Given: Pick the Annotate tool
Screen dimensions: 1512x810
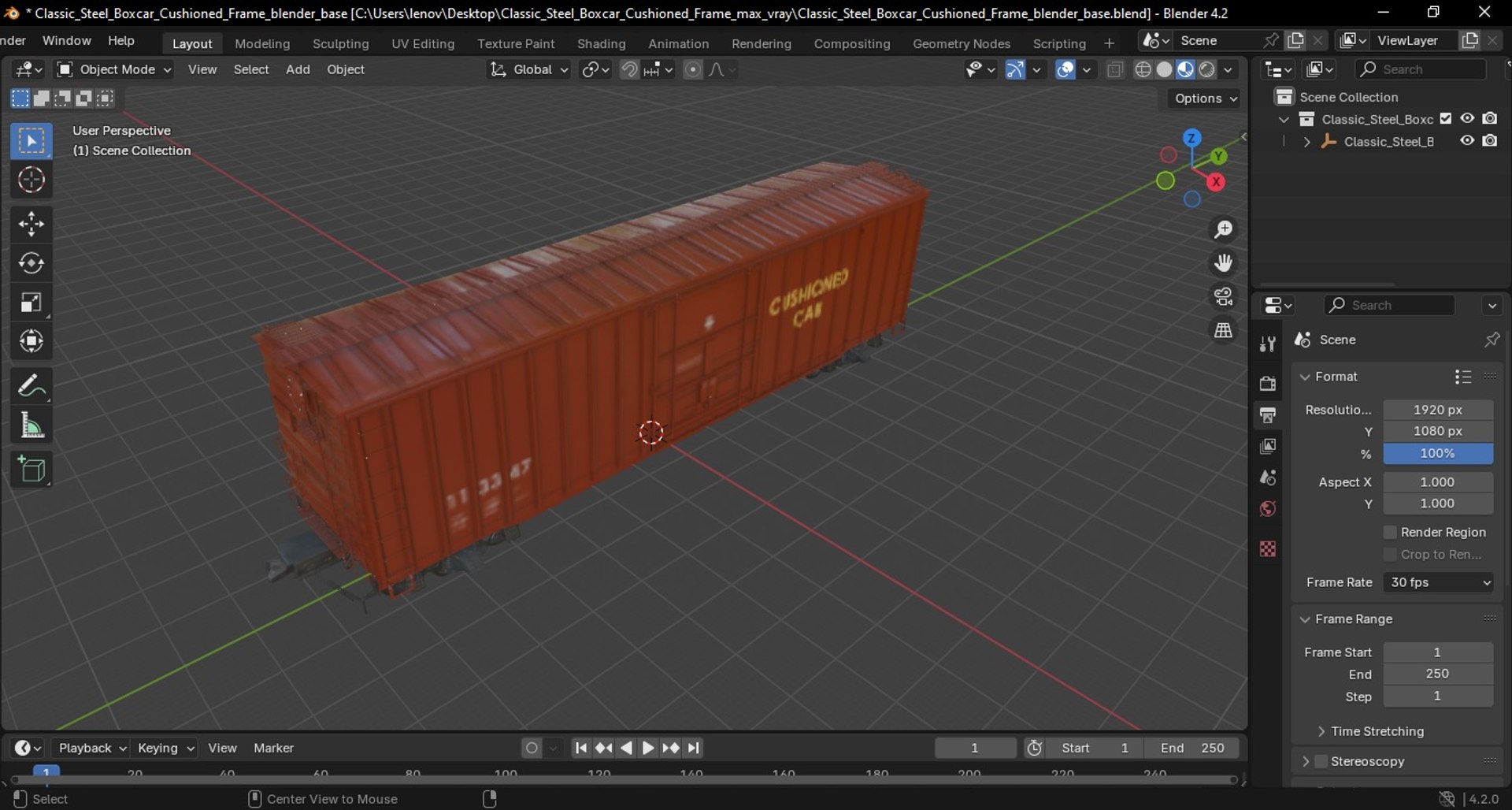Looking at the screenshot, I should [x=31, y=386].
